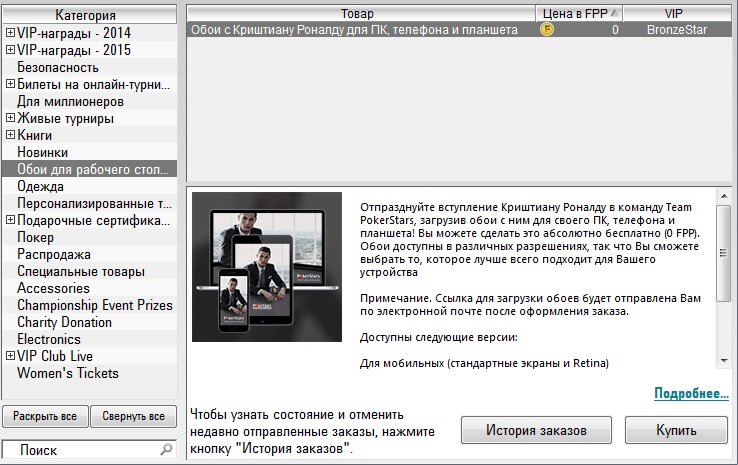The width and height of the screenshot is (738, 465).
Task: Select the Обои с Криштиану Роналду product row
Action: (x=459, y=30)
